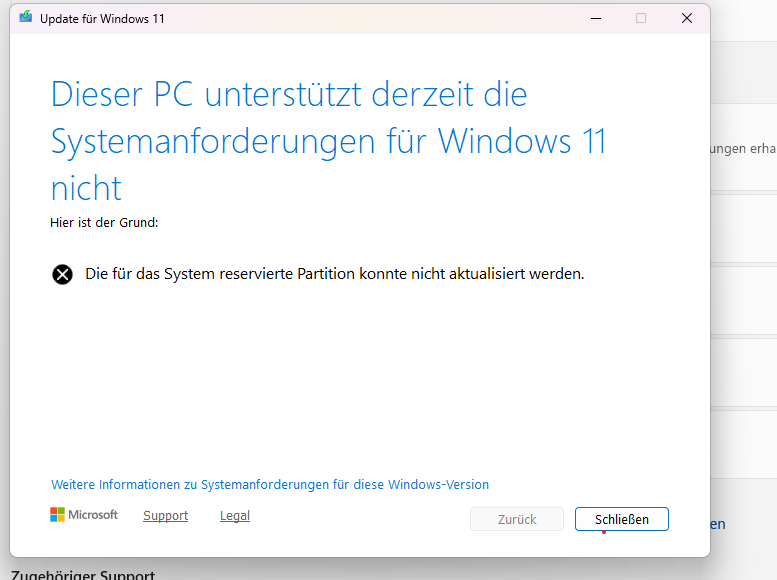The width and height of the screenshot is (777, 580).
Task: Click the greyed-out Zurück button
Action: pos(517,519)
